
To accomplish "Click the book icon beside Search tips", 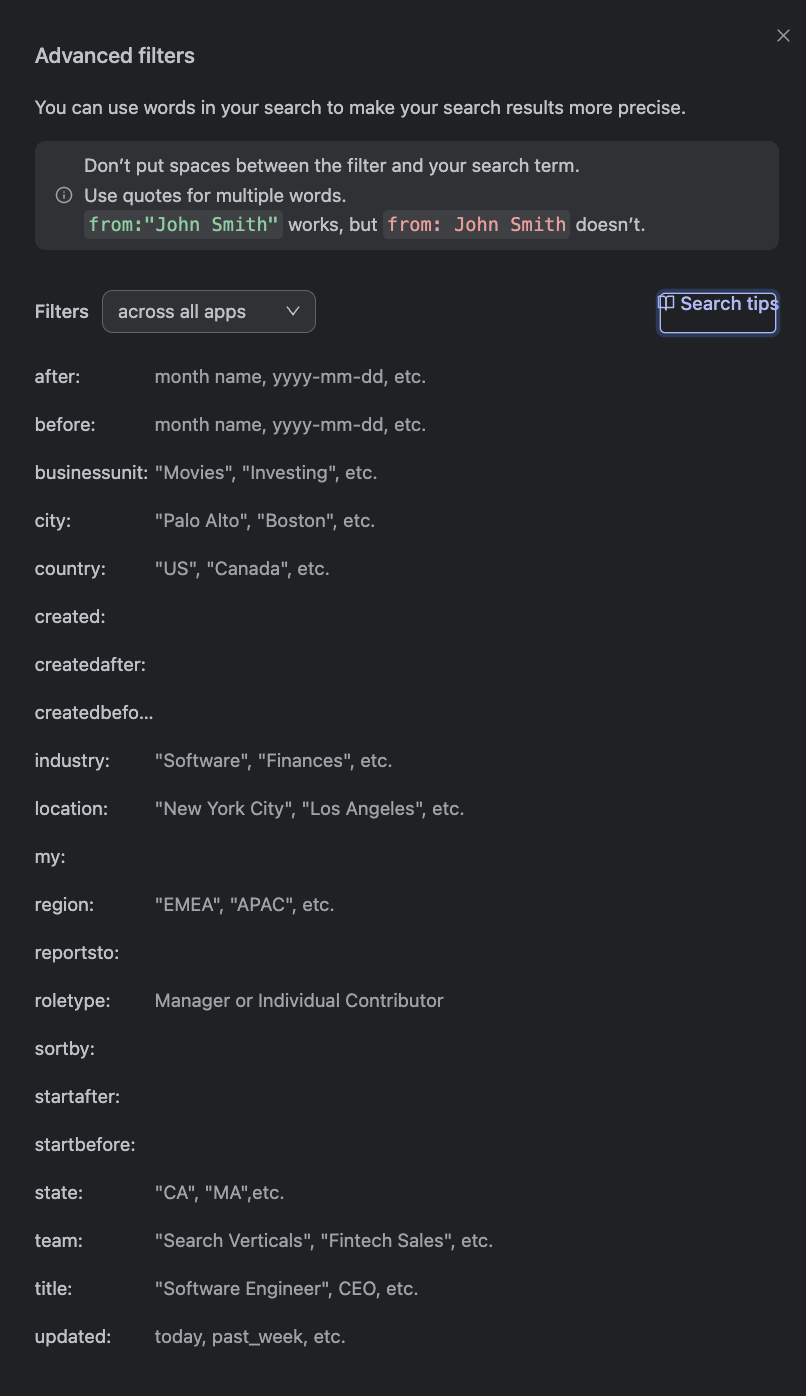I will [667, 303].
